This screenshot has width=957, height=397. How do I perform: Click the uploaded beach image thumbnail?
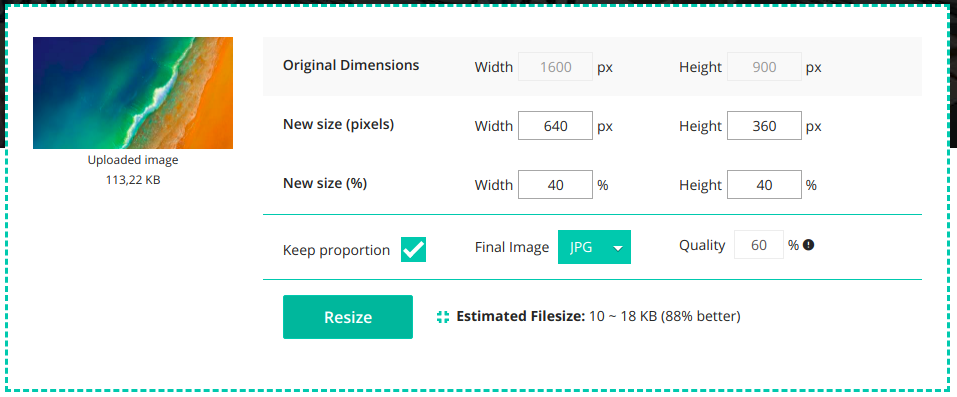(x=132, y=93)
